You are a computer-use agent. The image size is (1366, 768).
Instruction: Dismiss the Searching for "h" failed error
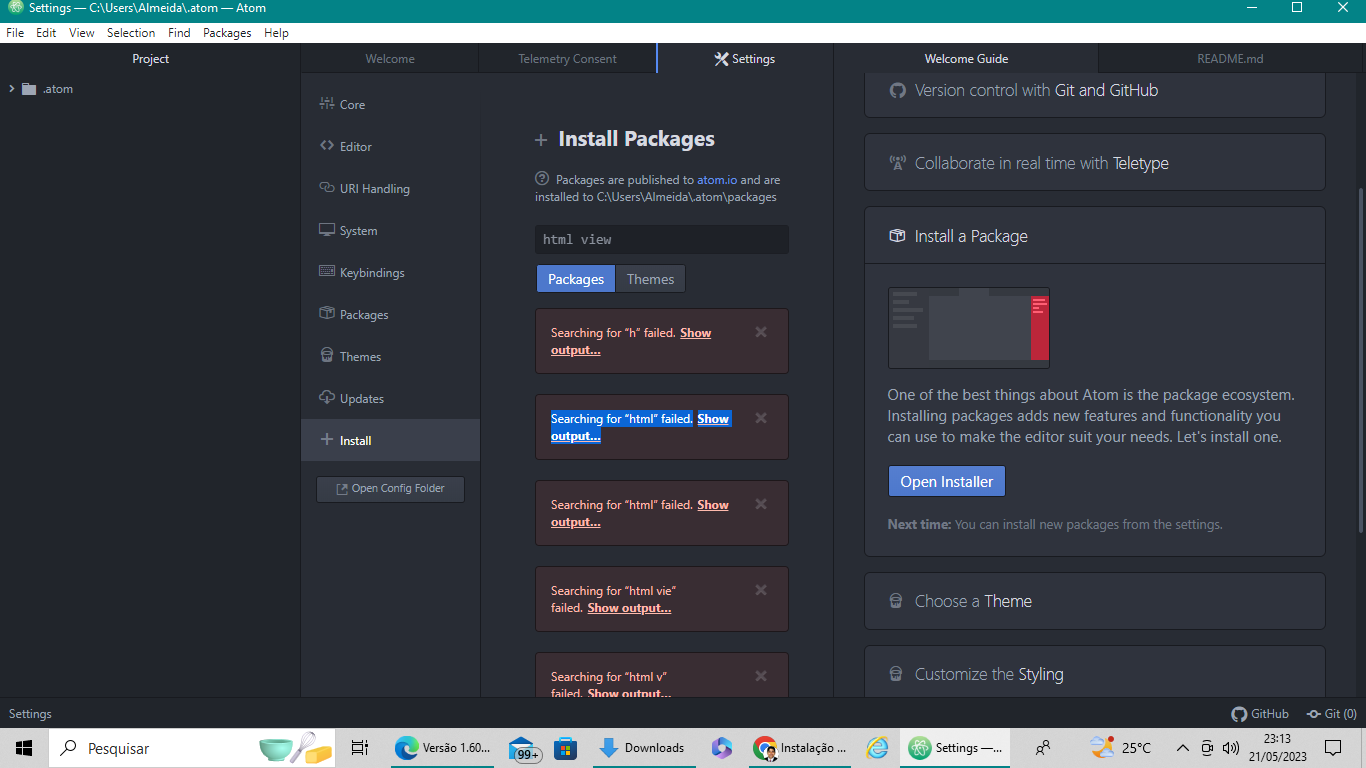[761, 332]
